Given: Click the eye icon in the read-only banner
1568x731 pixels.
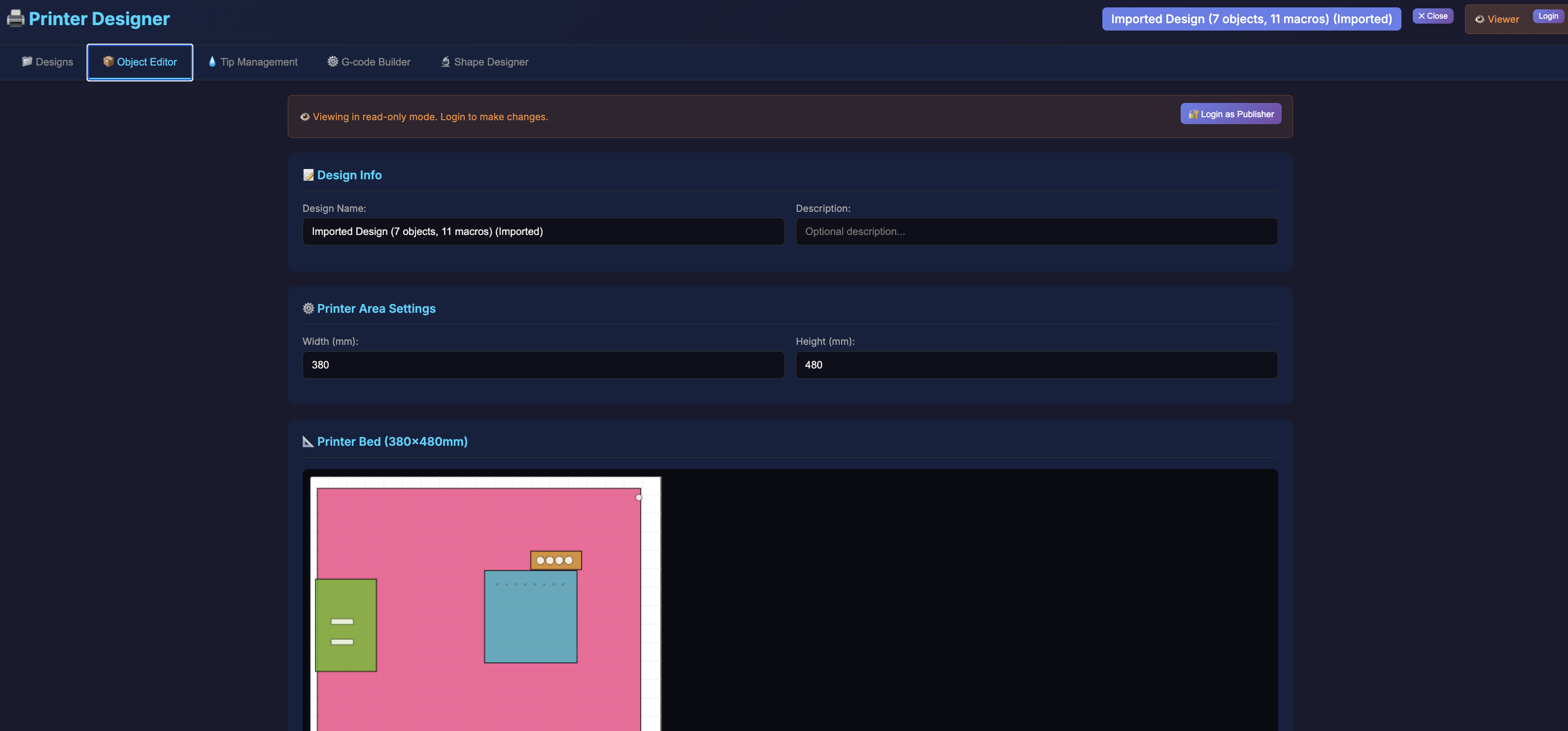Looking at the screenshot, I should click(305, 116).
